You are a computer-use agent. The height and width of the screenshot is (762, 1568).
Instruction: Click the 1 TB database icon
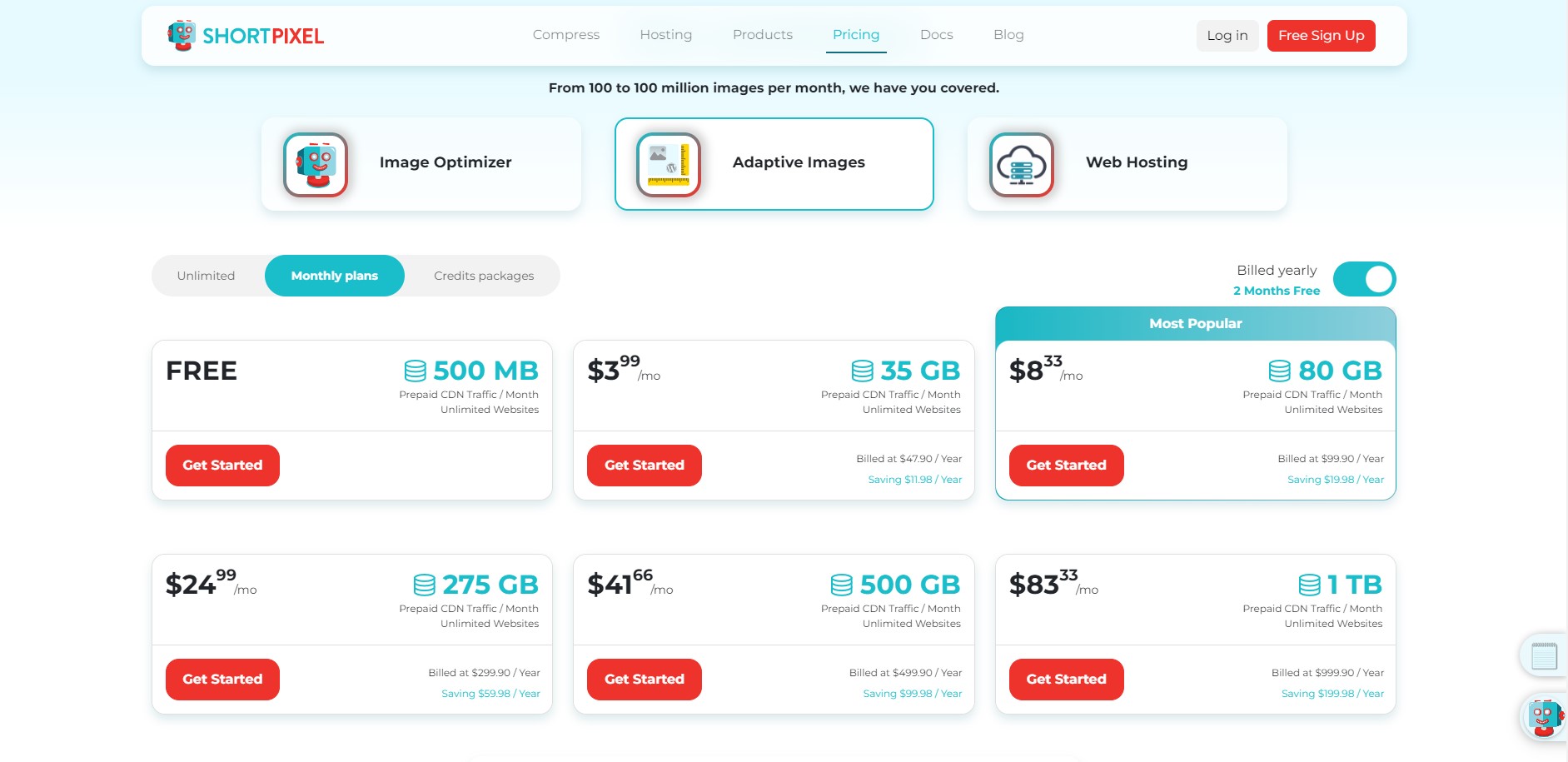point(1310,585)
